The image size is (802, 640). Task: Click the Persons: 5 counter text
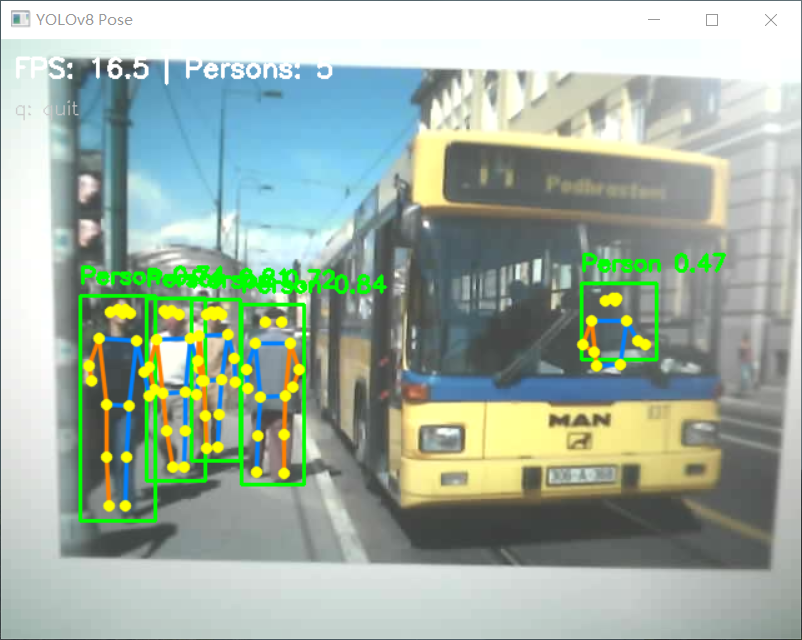(259, 68)
